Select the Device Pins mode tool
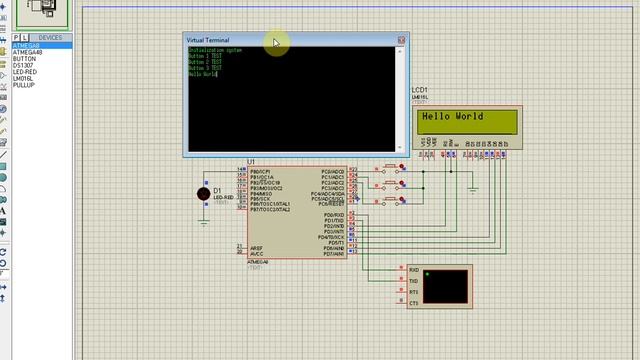This screenshot has width=640, height=360. [x=2, y=76]
